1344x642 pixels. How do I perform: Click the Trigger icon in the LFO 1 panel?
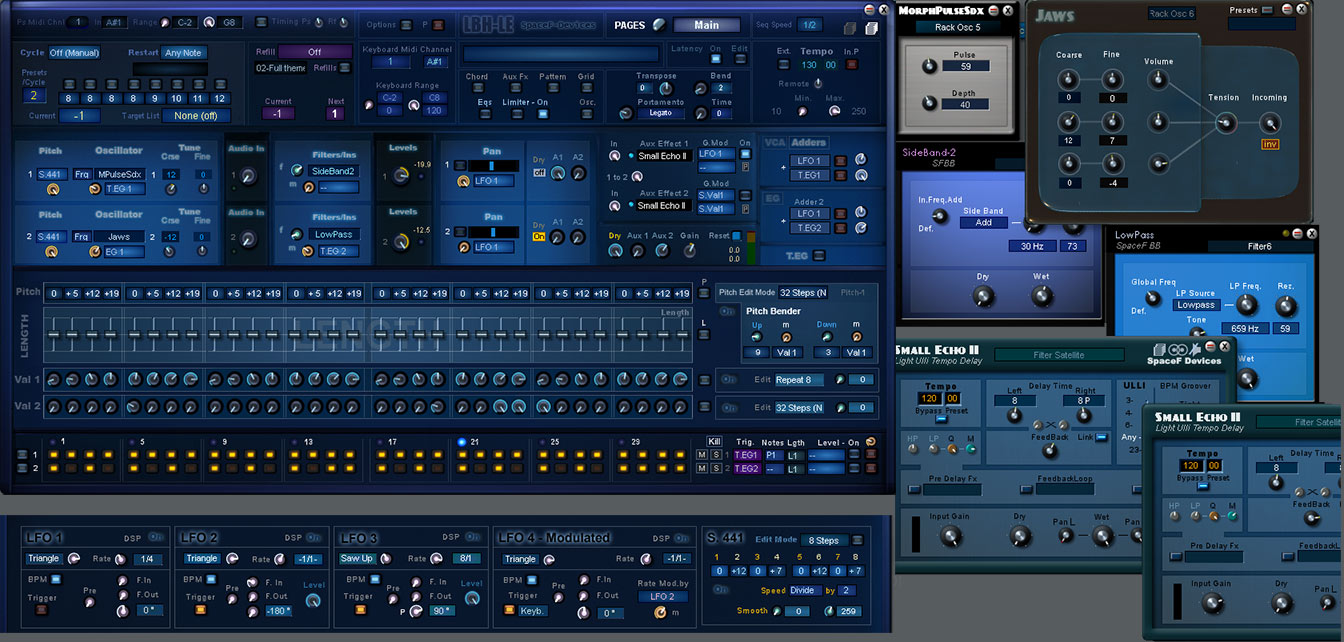click(41, 609)
